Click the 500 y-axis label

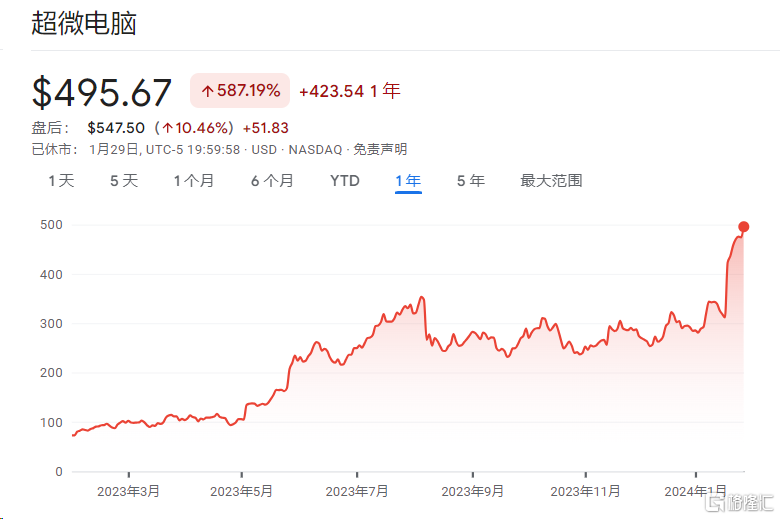52,225
